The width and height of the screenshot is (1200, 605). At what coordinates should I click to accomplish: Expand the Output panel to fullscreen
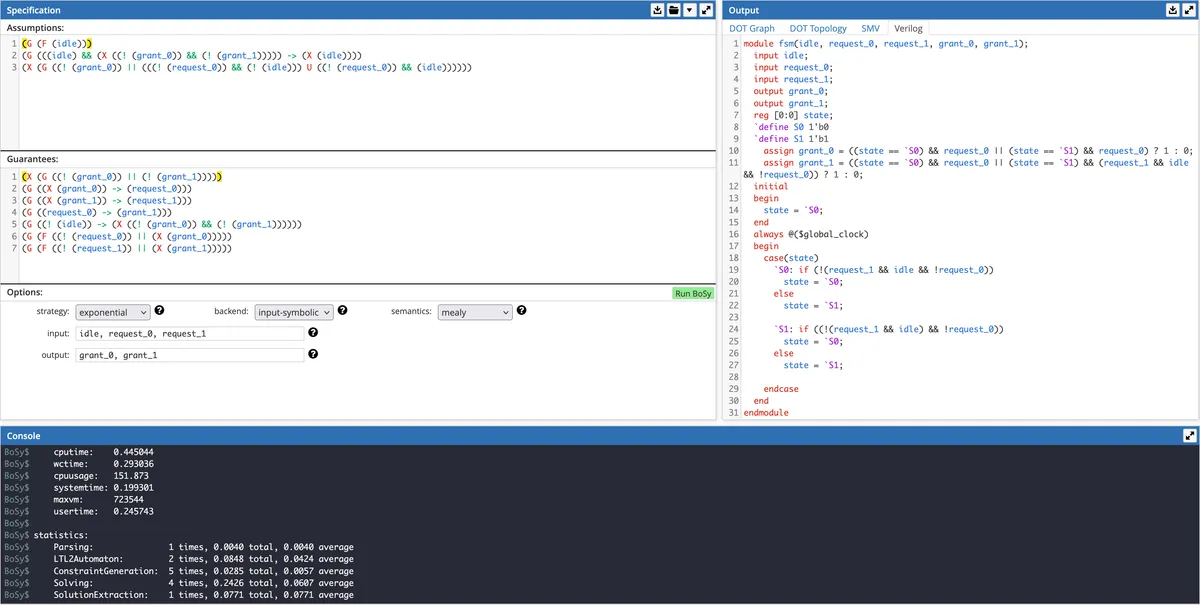click(1189, 9)
